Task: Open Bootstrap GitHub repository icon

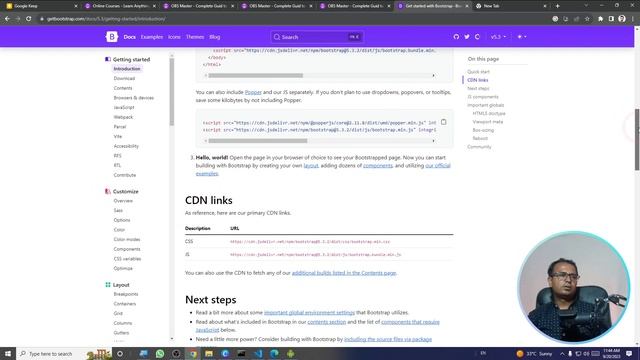Action: pyautogui.click(x=456, y=37)
